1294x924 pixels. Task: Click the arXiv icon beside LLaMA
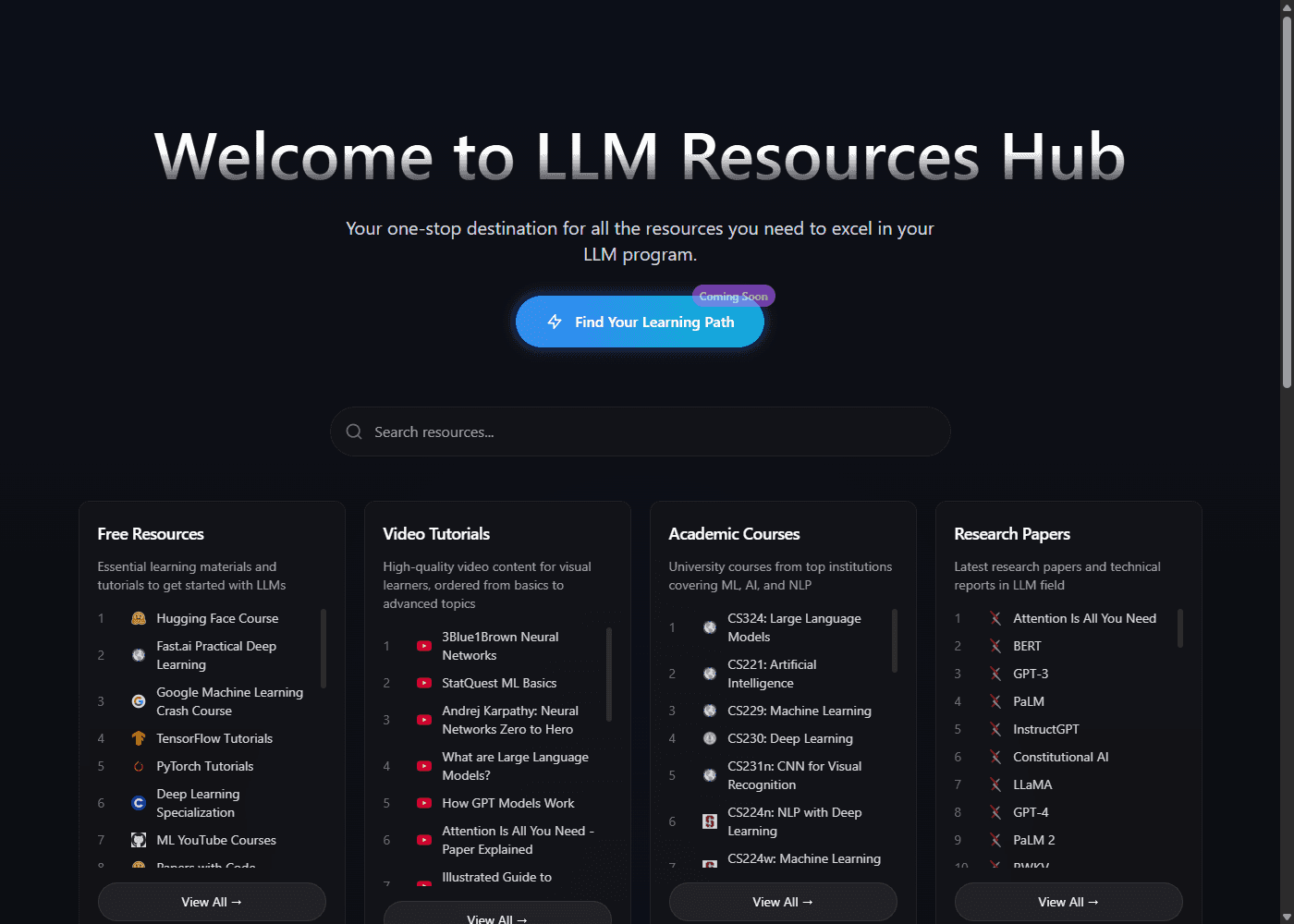(995, 784)
